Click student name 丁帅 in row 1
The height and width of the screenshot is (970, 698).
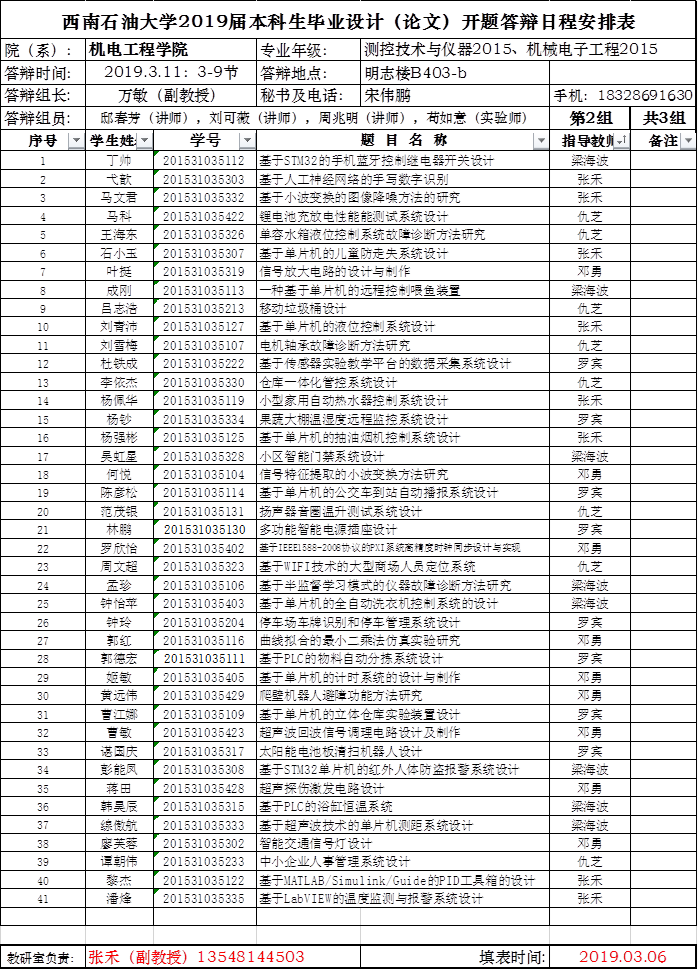pos(118,161)
